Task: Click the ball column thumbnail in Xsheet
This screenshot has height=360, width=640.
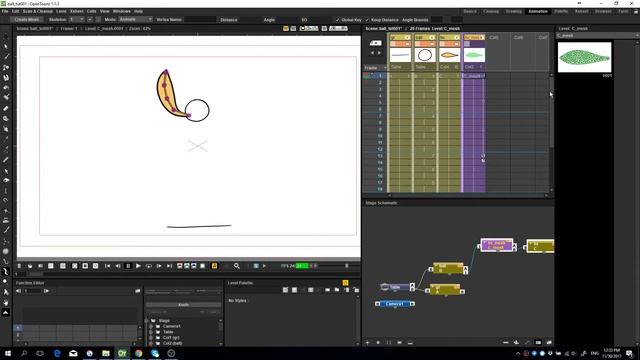Action: (425, 55)
